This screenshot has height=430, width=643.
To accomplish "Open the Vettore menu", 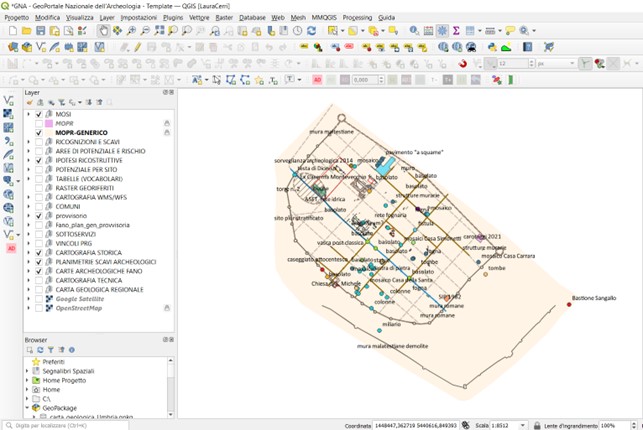I will (x=199, y=17).
